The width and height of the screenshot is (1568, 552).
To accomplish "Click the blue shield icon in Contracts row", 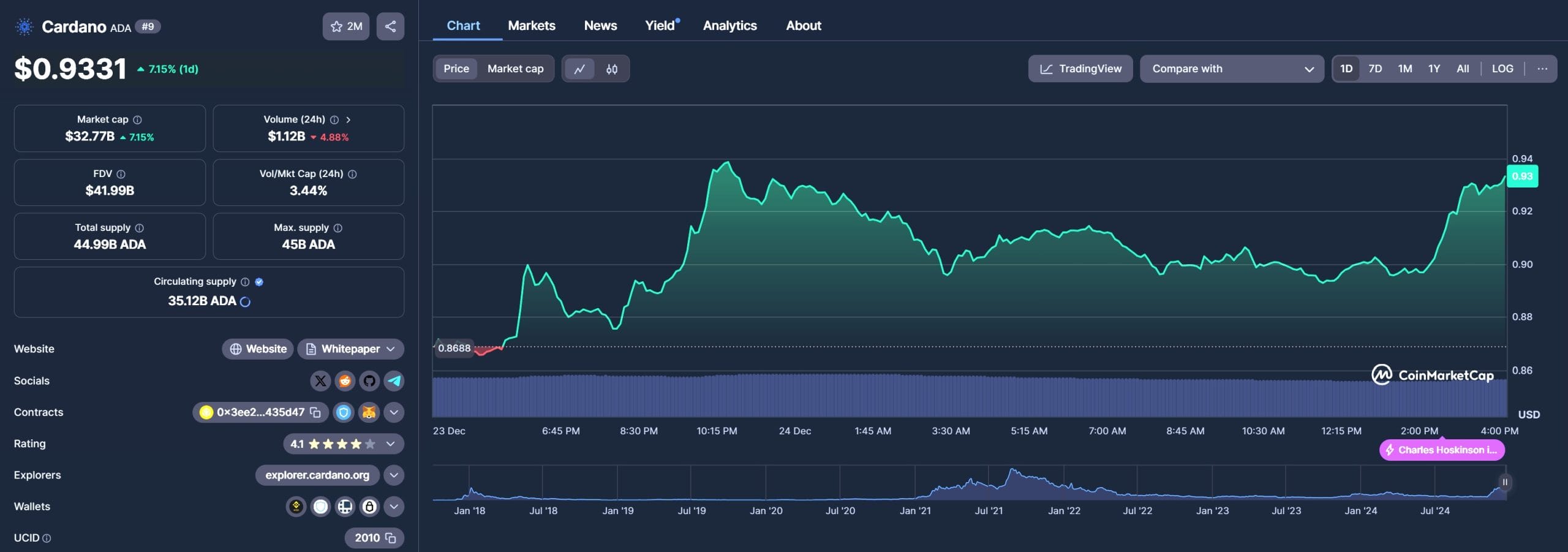I will [344, 412].
